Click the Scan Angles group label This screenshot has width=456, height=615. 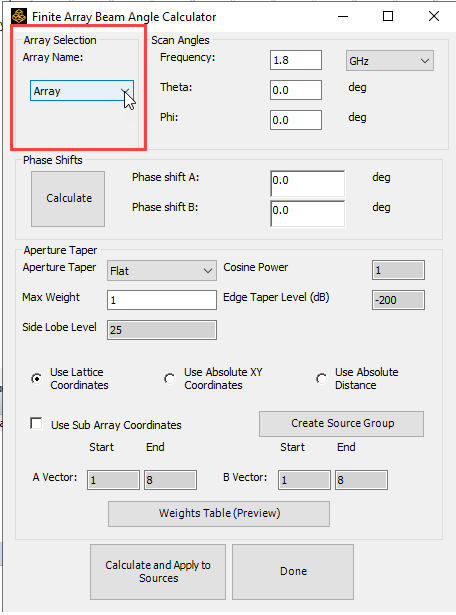click(x=180, y=40)
